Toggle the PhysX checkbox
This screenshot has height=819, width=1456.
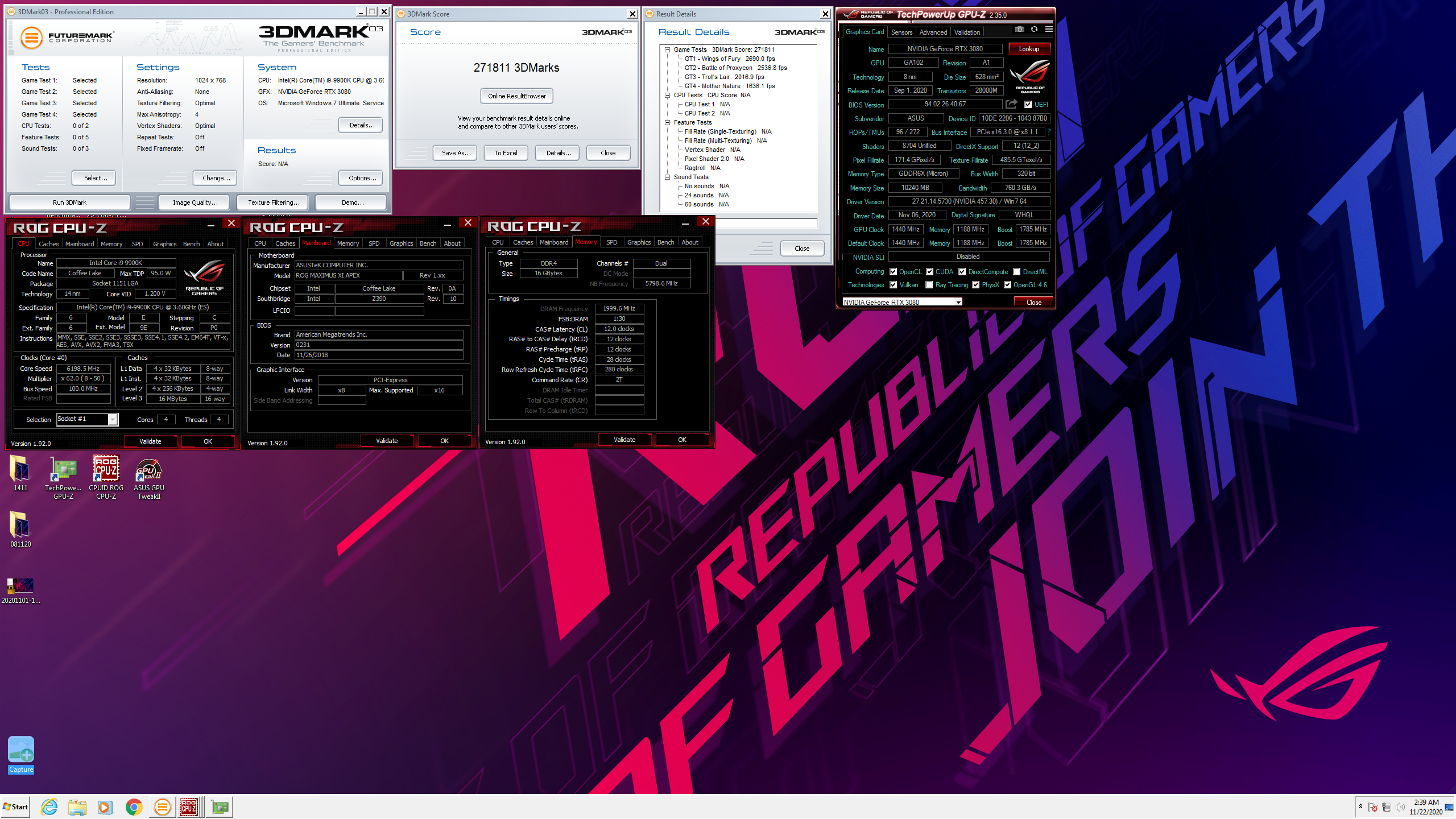pos(976,285)
